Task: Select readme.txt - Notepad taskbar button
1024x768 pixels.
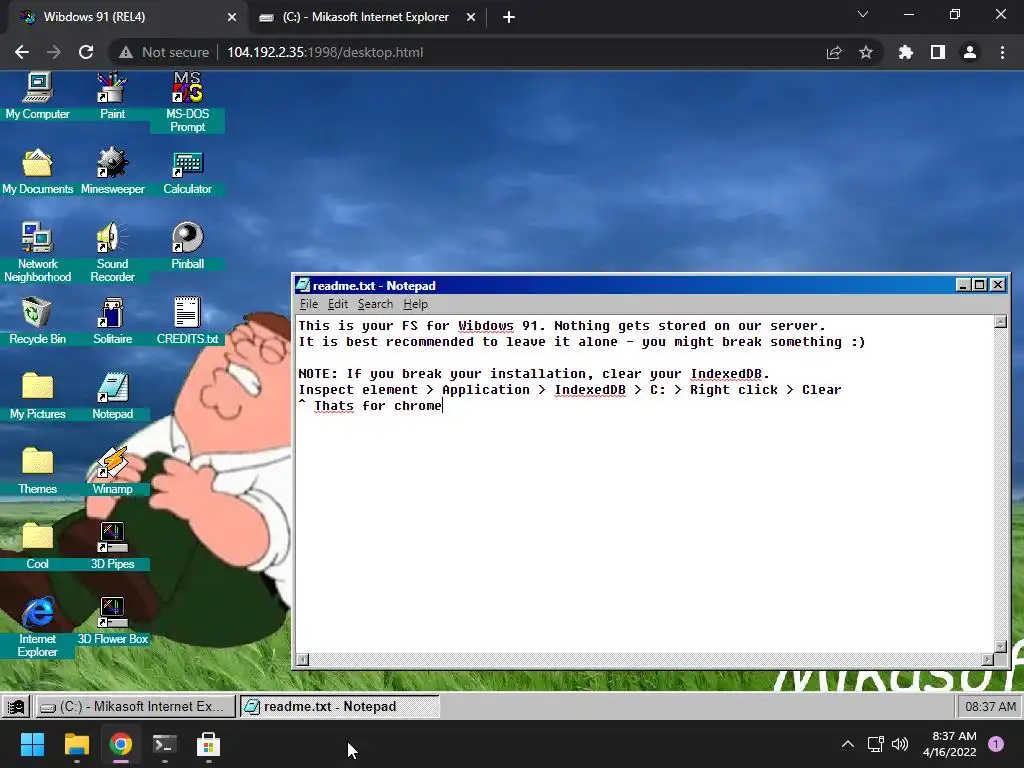Action: (340, 707)
